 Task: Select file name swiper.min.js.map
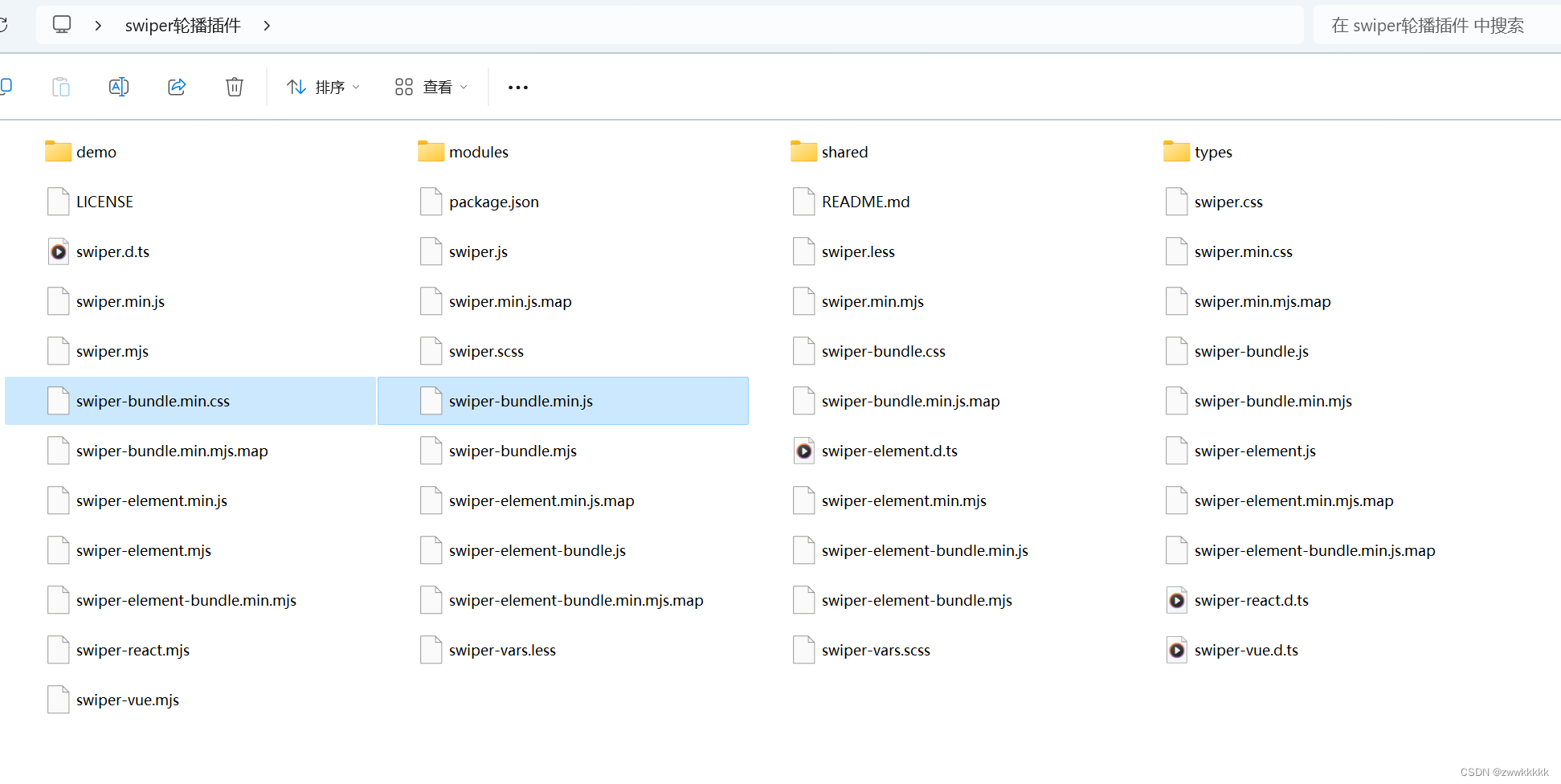pyautogui.click(x=510, y=301)
